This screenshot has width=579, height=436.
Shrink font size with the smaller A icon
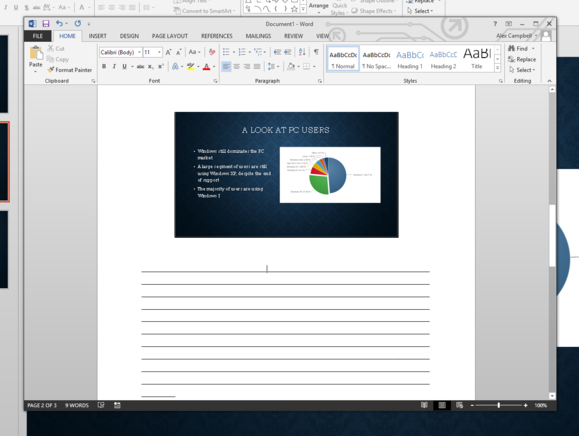tap(178, 52)
